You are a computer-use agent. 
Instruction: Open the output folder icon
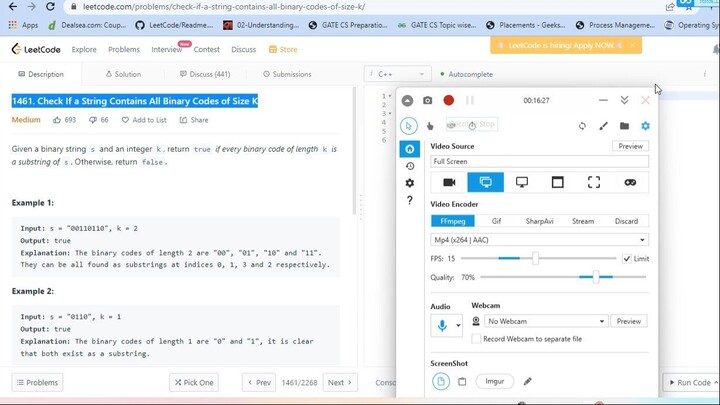(624, 126)
